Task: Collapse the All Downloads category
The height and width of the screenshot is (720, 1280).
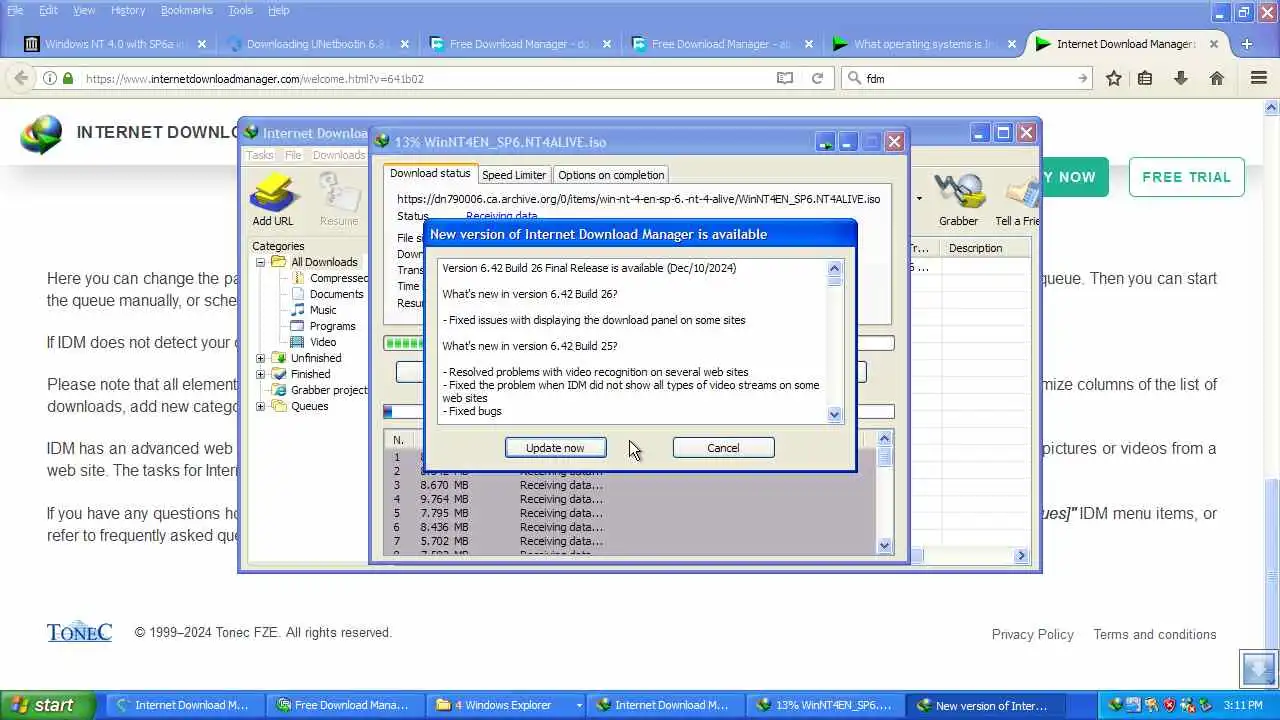Action: (260, 262)
